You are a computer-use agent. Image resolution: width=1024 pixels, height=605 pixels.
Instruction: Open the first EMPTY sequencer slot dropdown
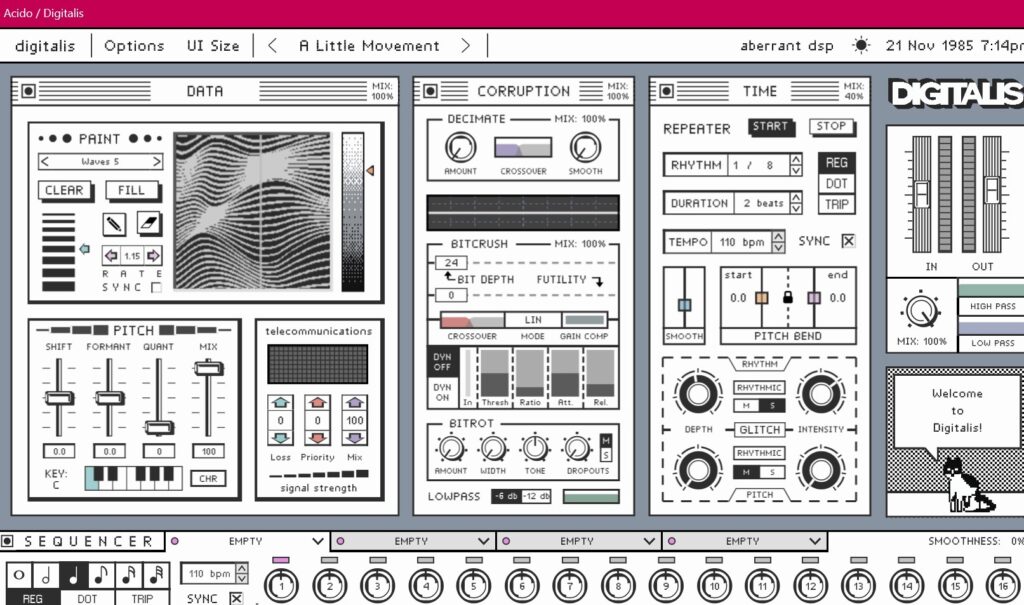(x=245, y=541)
